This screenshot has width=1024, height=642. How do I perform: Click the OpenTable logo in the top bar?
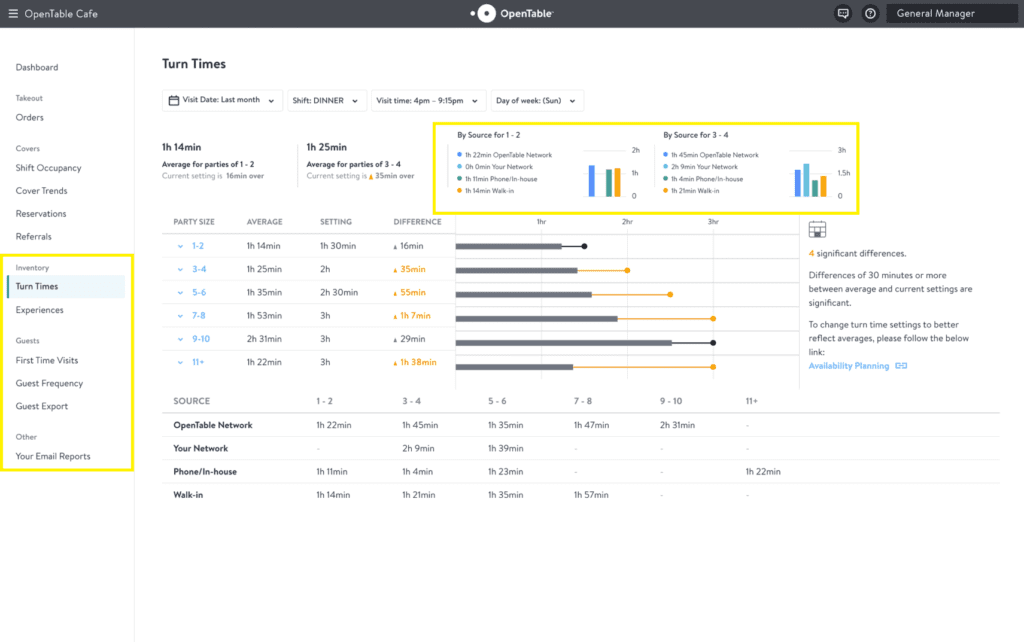tap(510, 14)
